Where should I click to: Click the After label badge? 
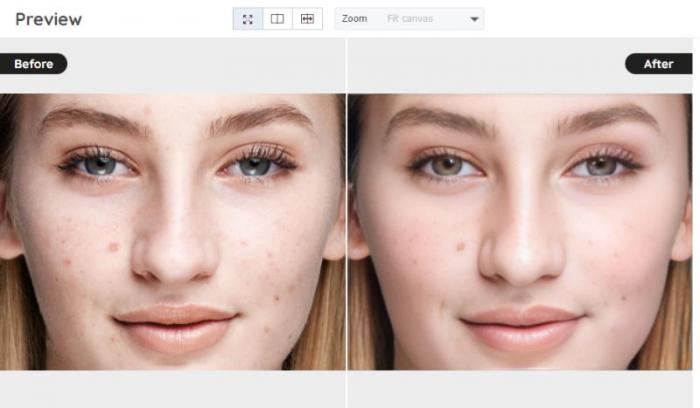pyautogui.click(x=658, y=64)
